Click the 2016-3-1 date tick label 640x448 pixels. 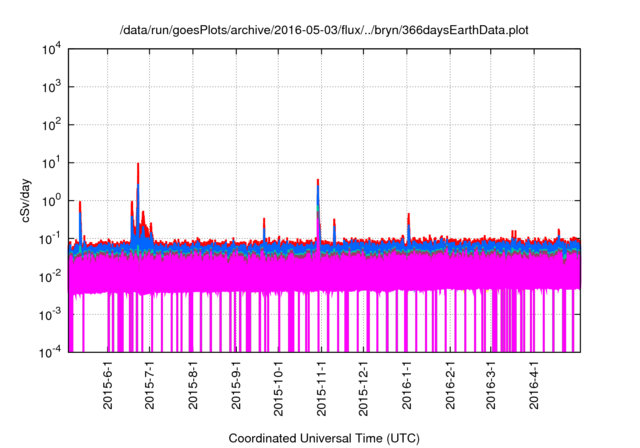(x=491, y=385)
